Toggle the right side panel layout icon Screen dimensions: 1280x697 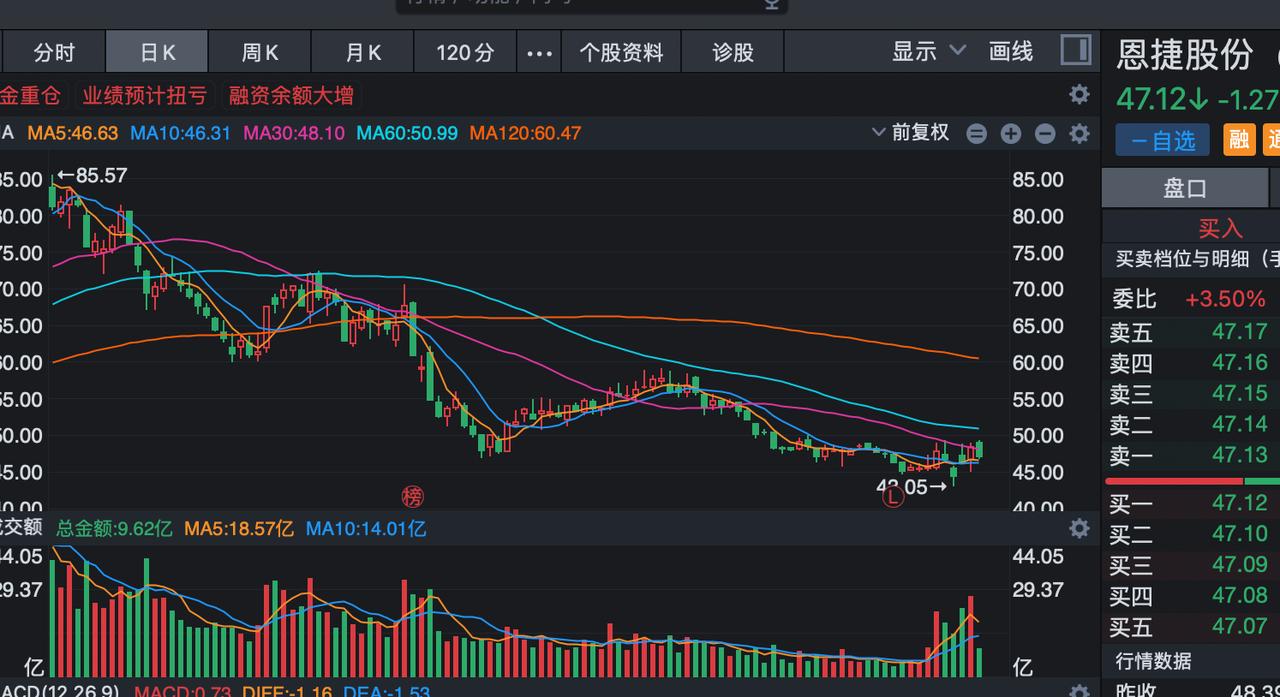click(x=1075, y=50)
